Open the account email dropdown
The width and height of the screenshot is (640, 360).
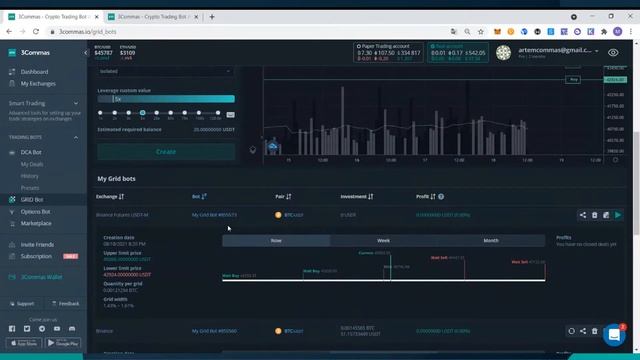(x=559, y=51)
